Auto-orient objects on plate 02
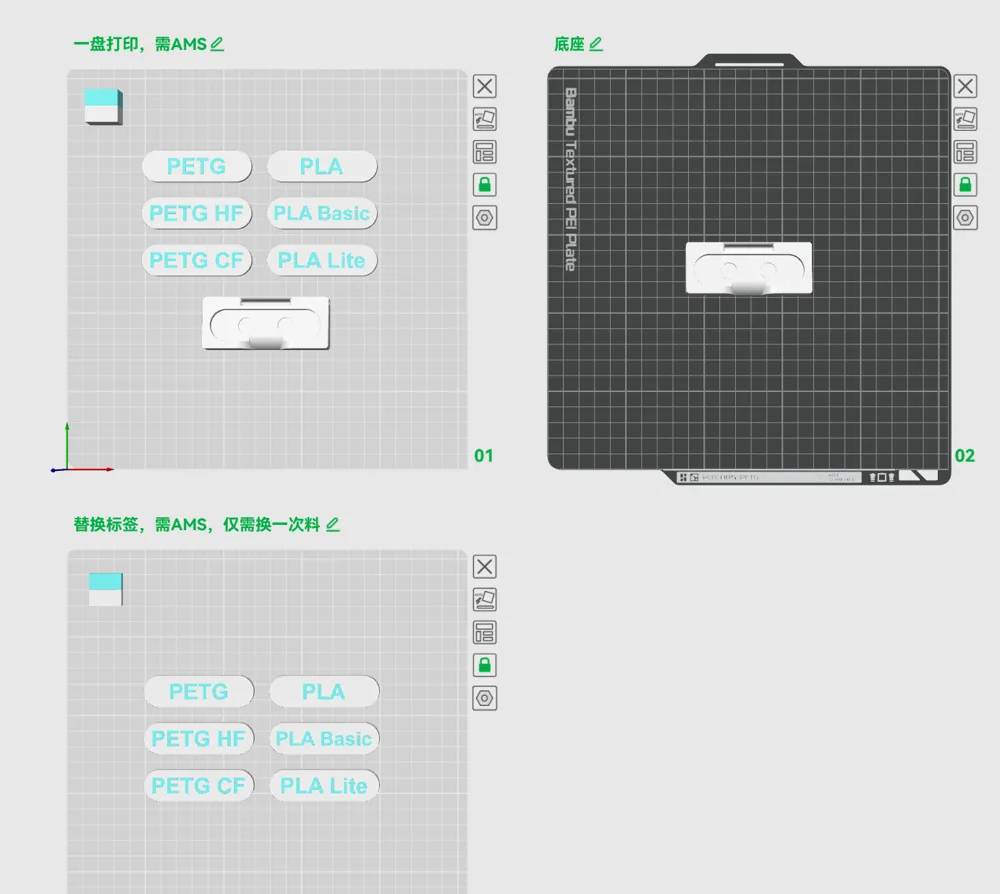The height and width of the screenshot is (894, 1000). point(965,119)
